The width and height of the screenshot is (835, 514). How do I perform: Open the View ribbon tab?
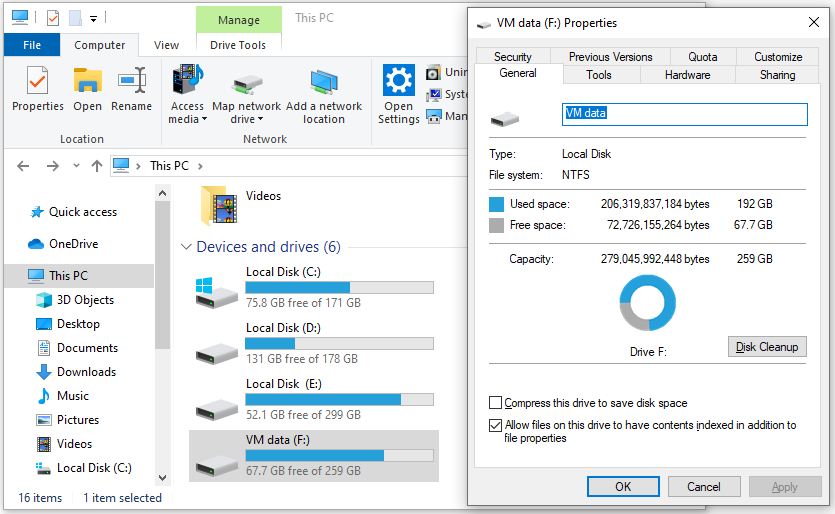click(x=166, y=45)
